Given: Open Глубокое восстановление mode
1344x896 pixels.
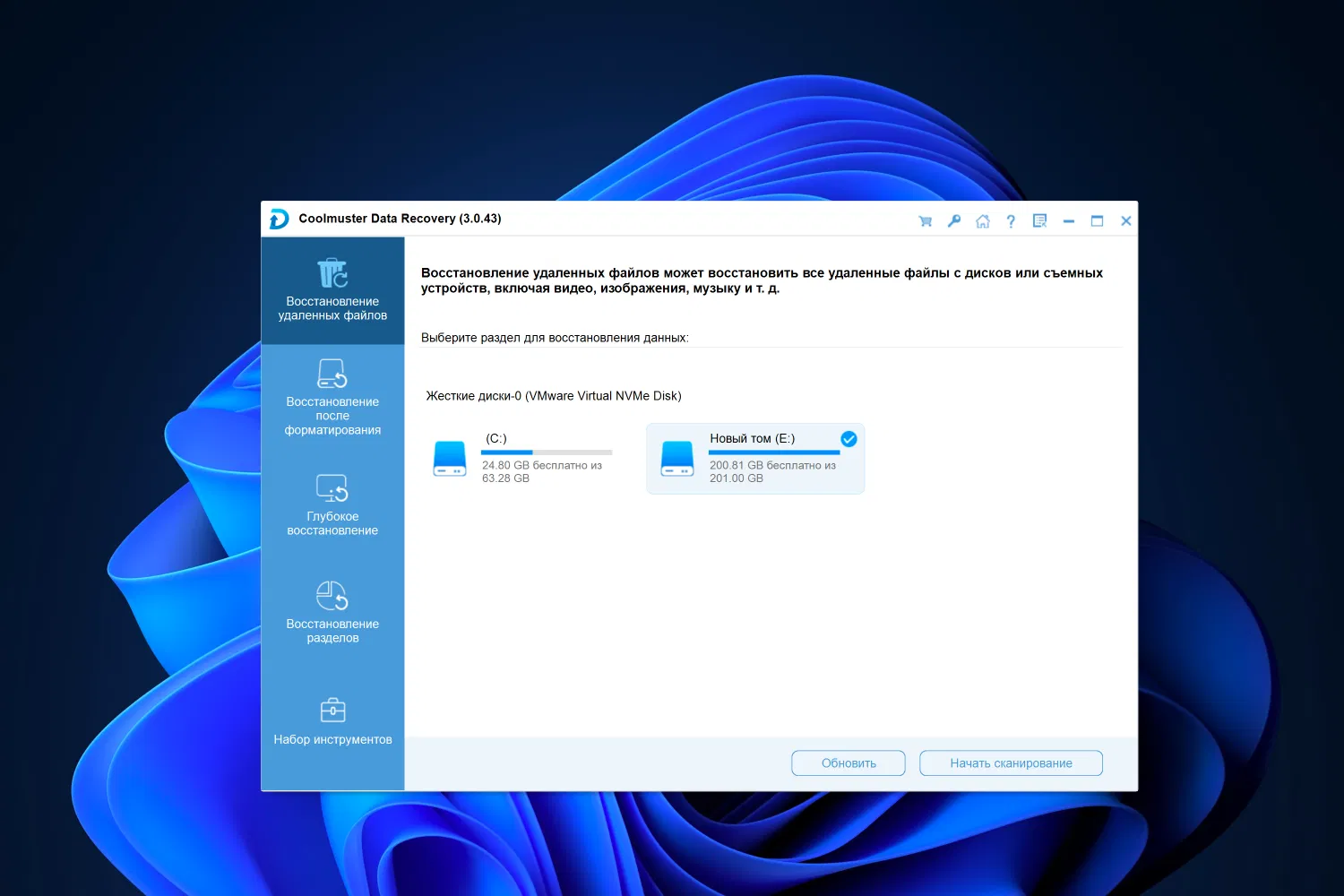Looking at the screenshot, I should point(332,505).
